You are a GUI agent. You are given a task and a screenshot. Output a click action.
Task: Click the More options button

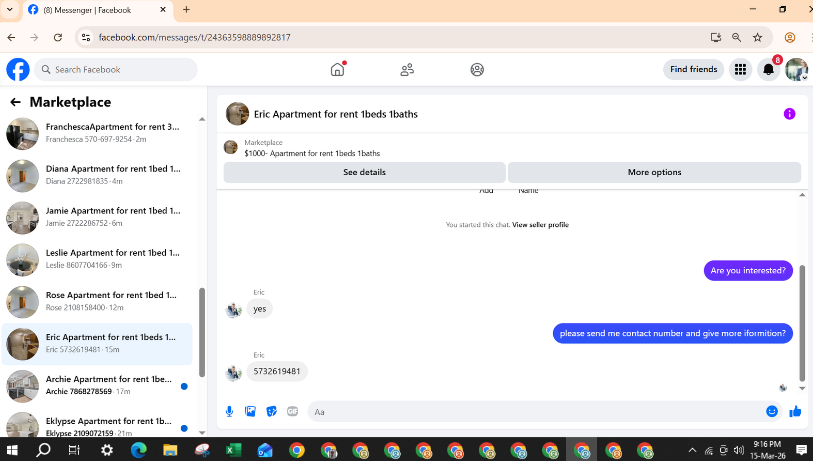(654, 172)
